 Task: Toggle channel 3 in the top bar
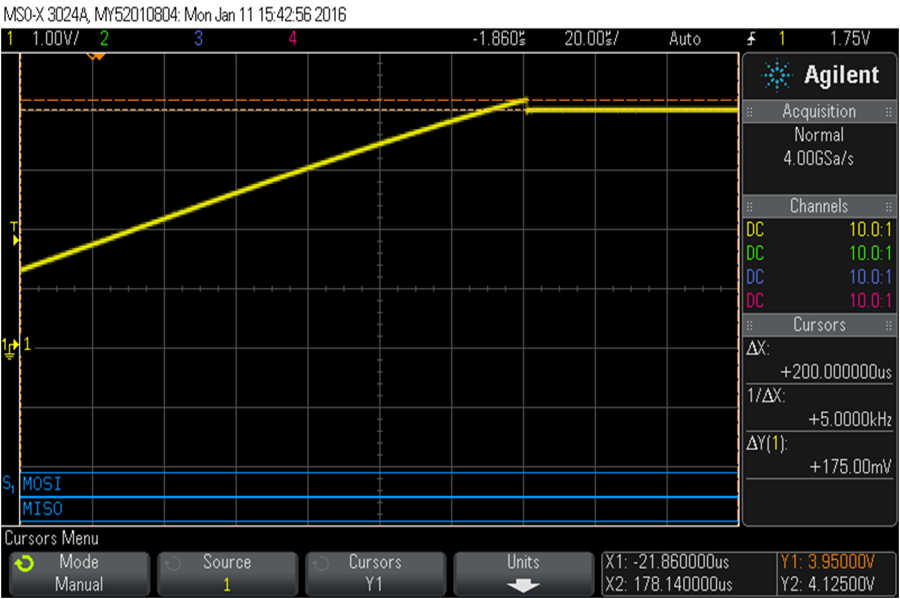pyautogui.click(x=198, y=38)
